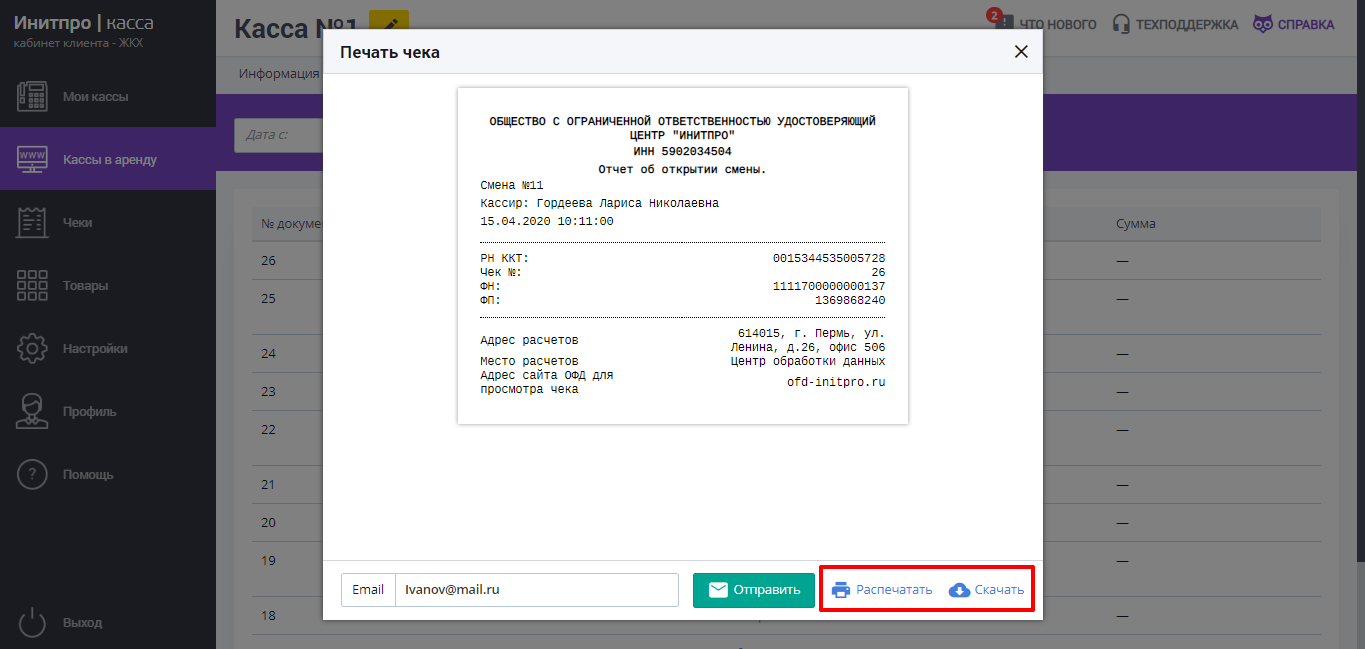
Task: Click ofd-initpro.ru text in receipt
Action: [x=836, y=382]
